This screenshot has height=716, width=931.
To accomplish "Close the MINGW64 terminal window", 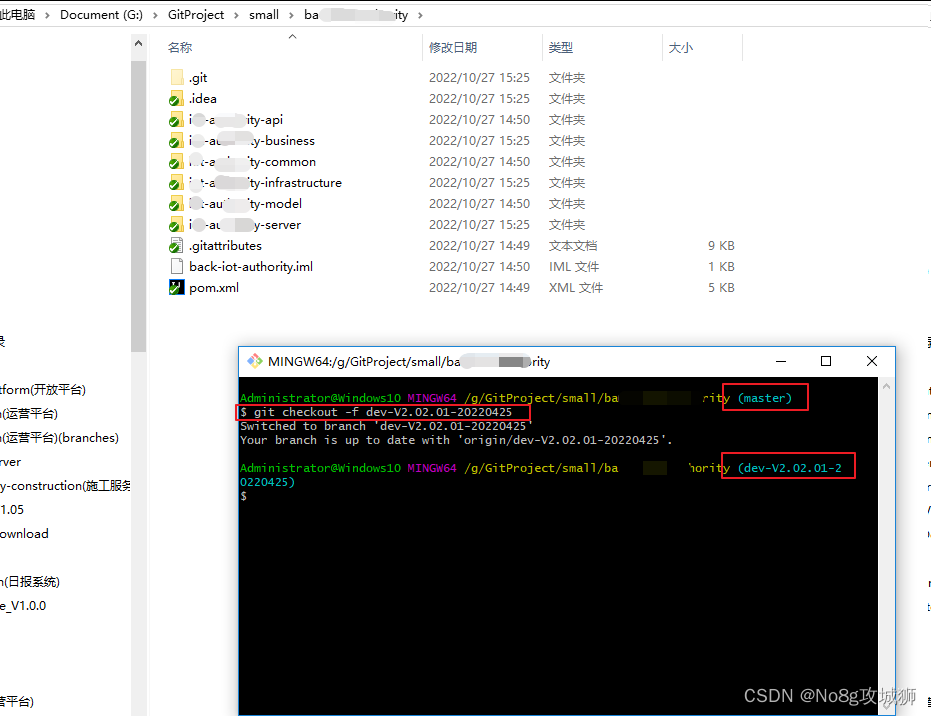I will [872, 361].
